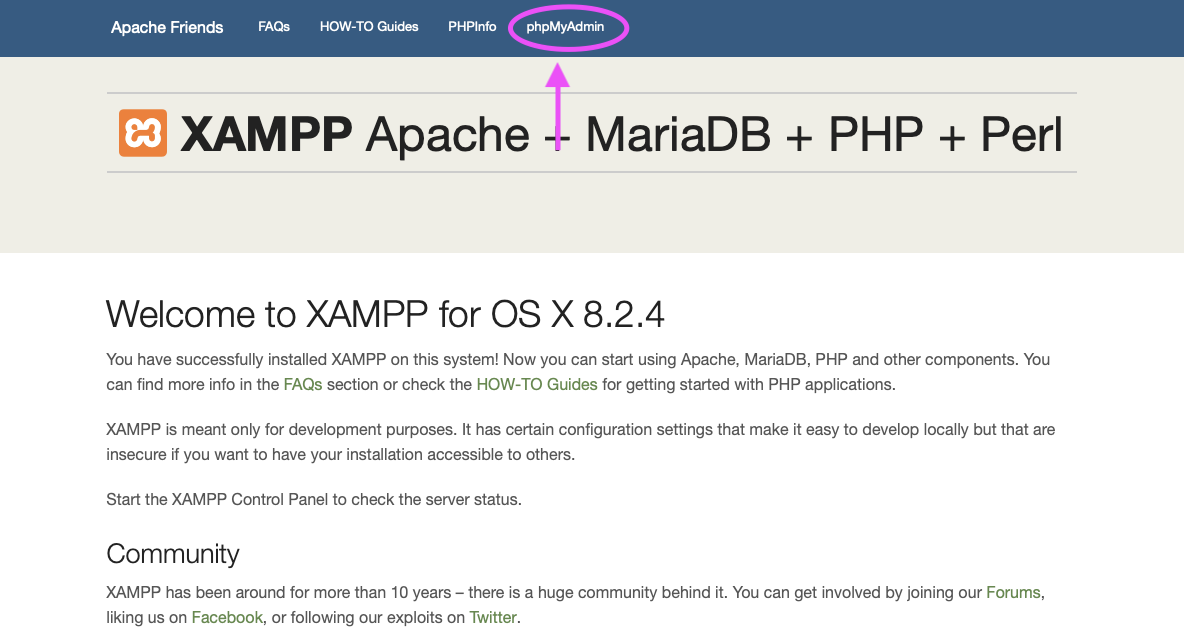Go to HOW-TO Guides in the navigation bar
The image size is (1184, 638).
pyautogui.click(x=369, y=27)
